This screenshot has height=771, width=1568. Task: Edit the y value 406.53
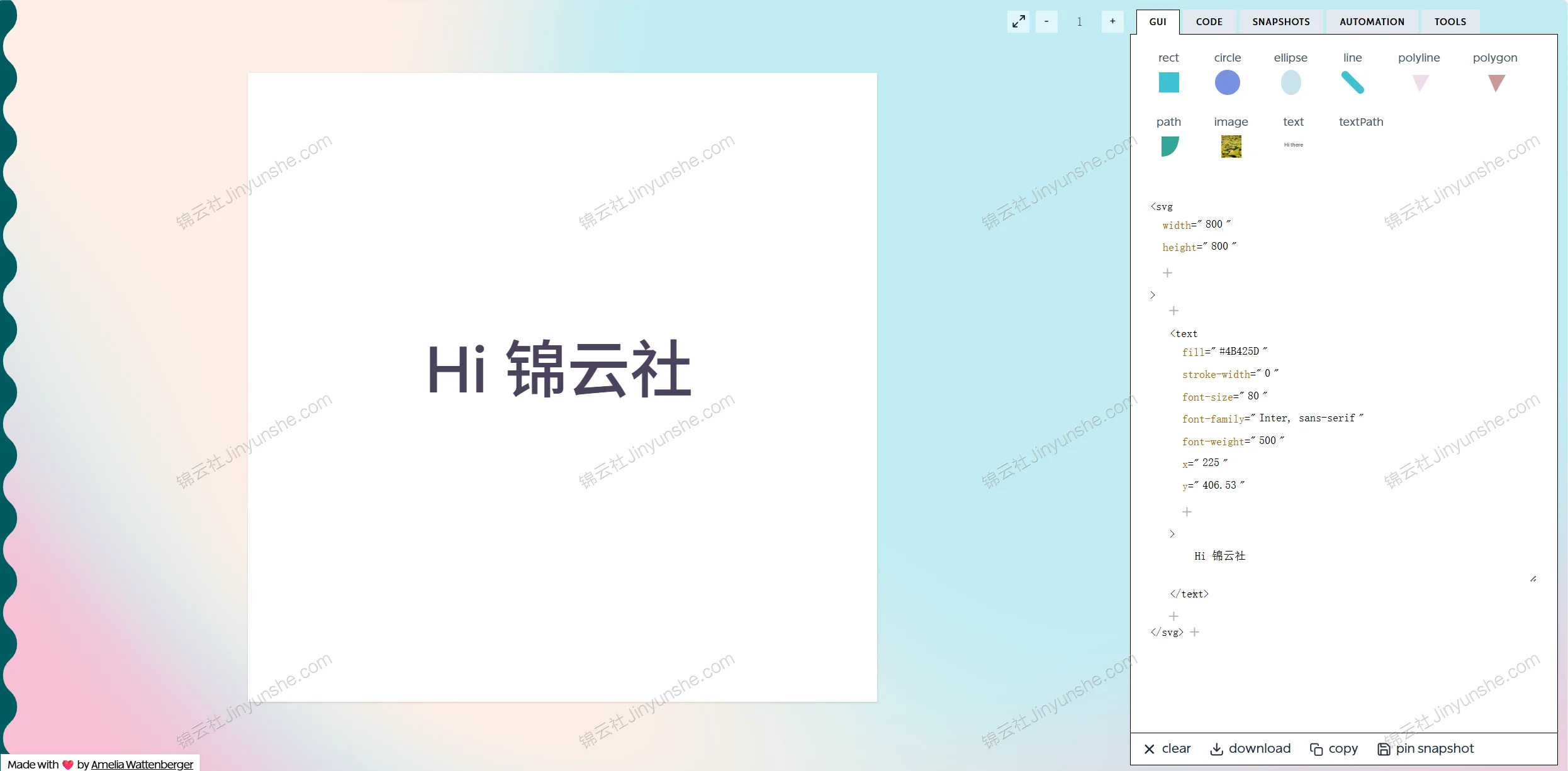(x=1219, y=485)
